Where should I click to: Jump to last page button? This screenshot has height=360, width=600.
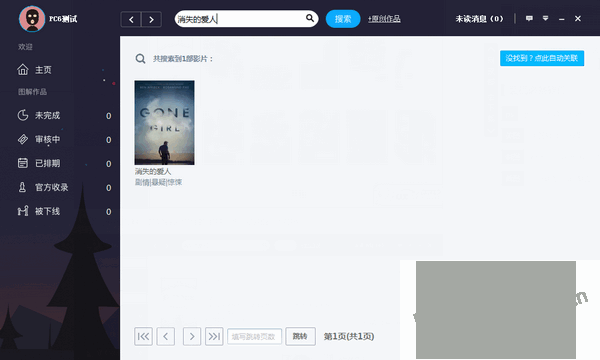click(x=214, y=336)
